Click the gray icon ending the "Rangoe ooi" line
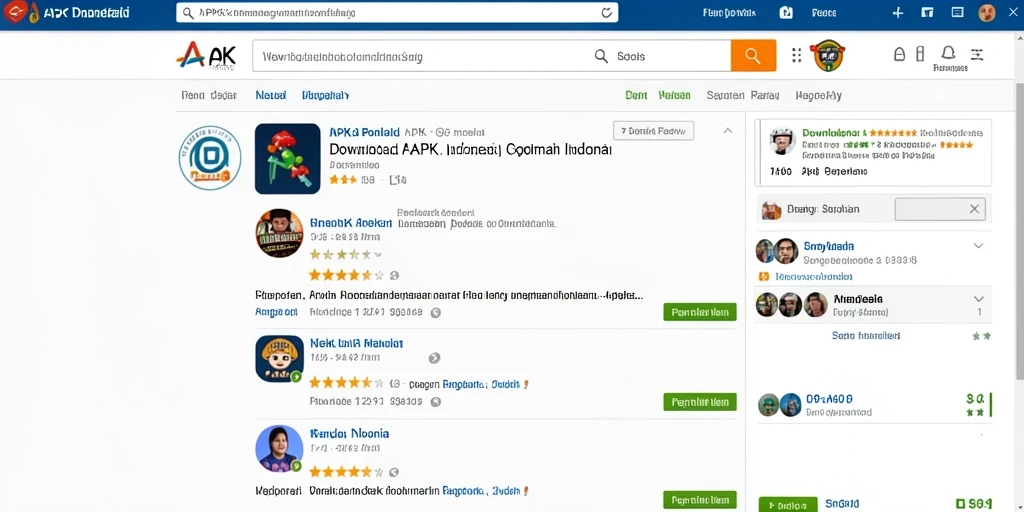This screenshot has width=1024, height=512. (x=436, y=313)
